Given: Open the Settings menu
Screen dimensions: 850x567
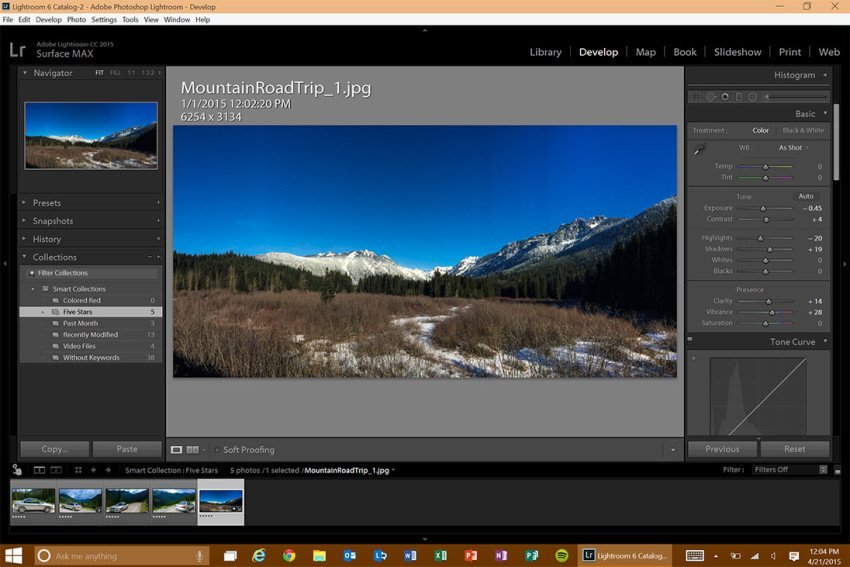Looking at the screenshot, I should pyautogui.click(x=104, y=20).
